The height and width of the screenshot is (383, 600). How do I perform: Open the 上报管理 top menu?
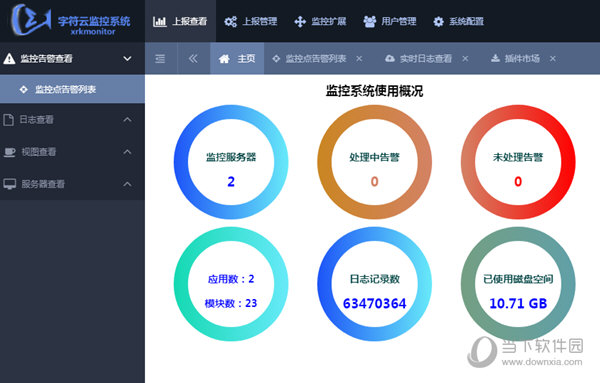[x=251, y=21]
